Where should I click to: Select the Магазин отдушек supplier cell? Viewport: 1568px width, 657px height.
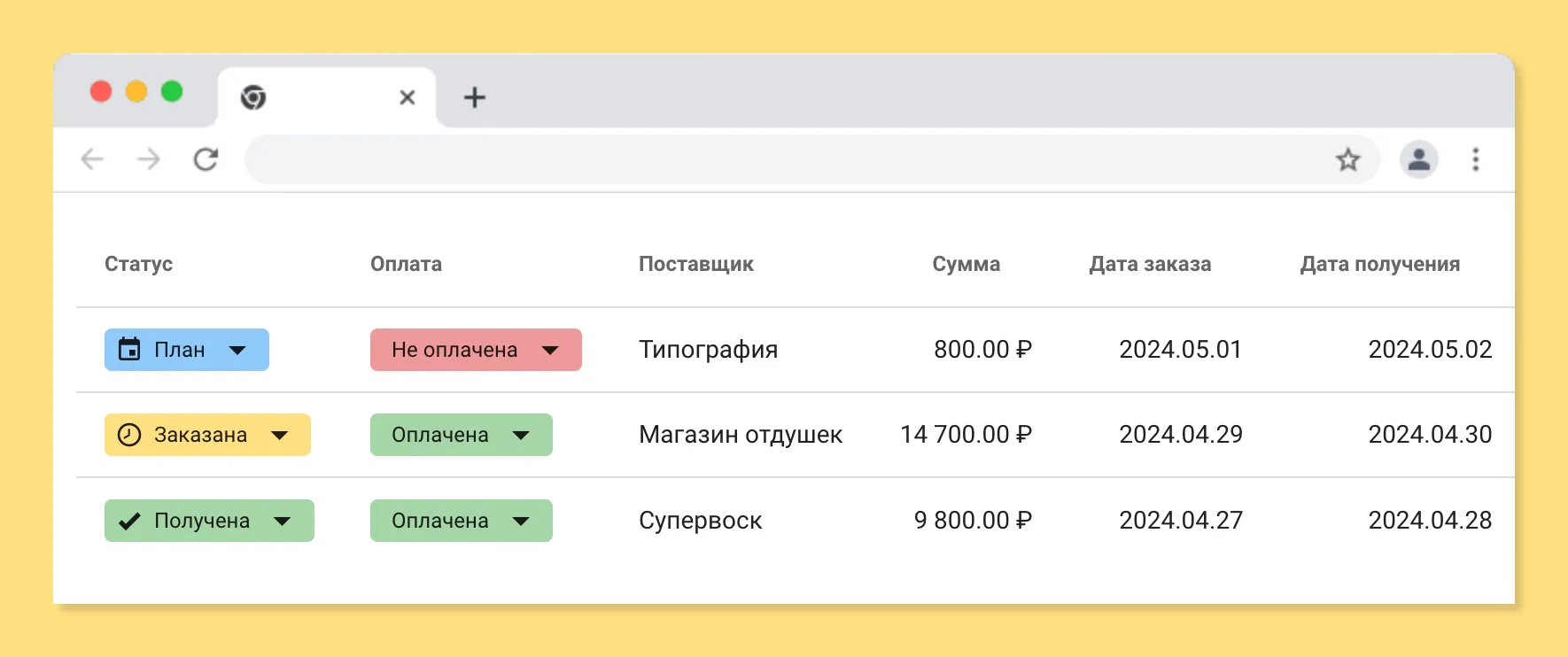(x=741, y=435)
